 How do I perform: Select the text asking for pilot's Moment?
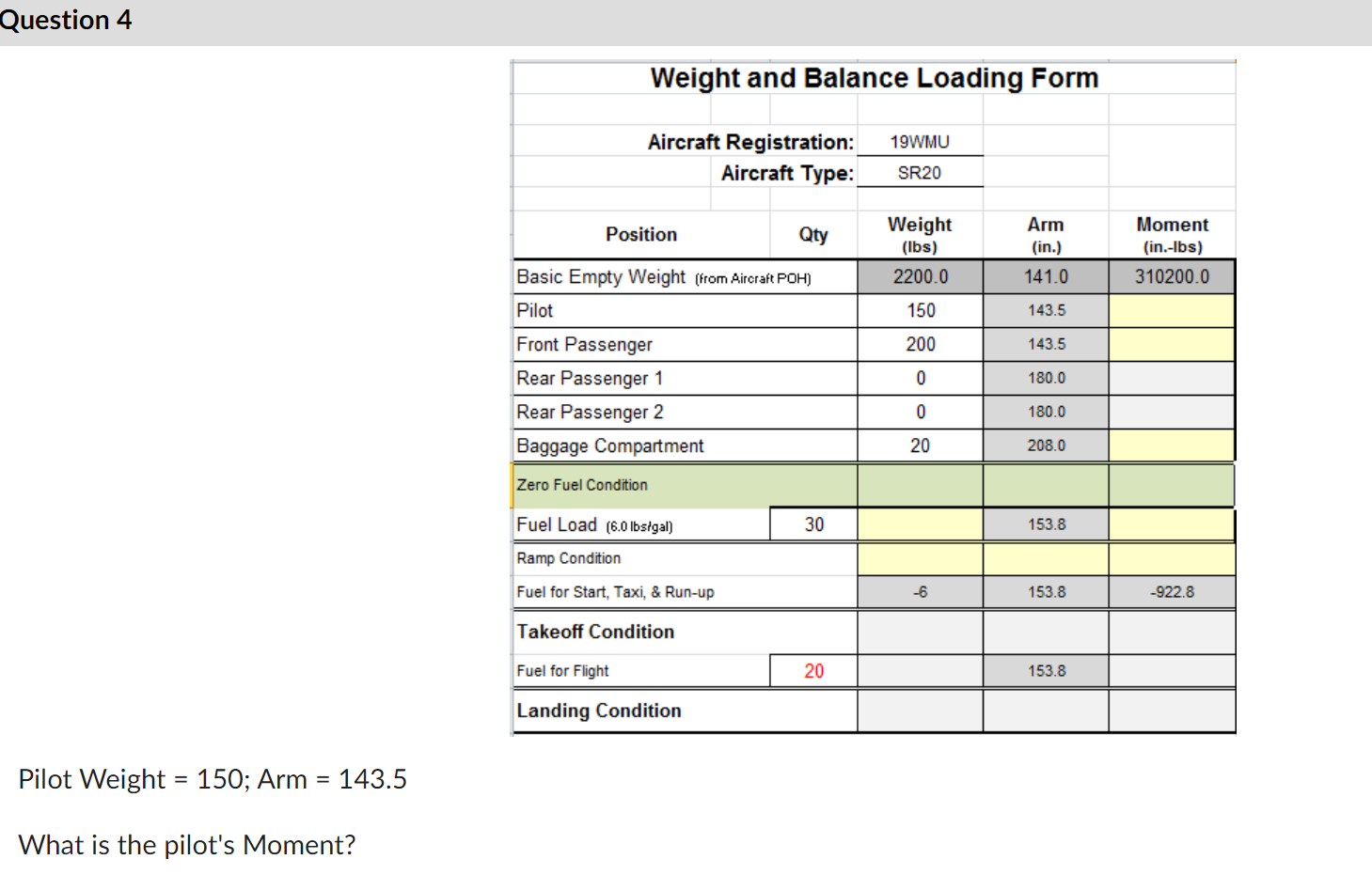[185, 844]
